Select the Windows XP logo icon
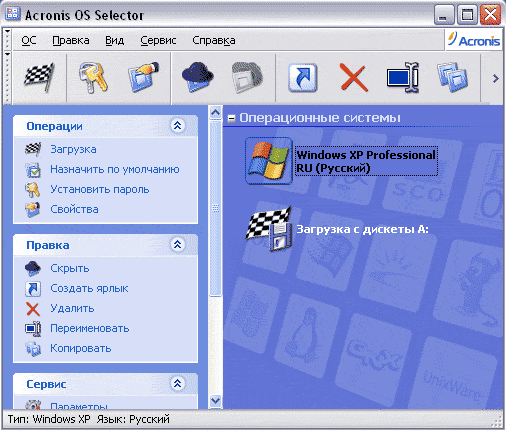Image resolution: width=506 pixels, height=431 pixels. [269, 161]
